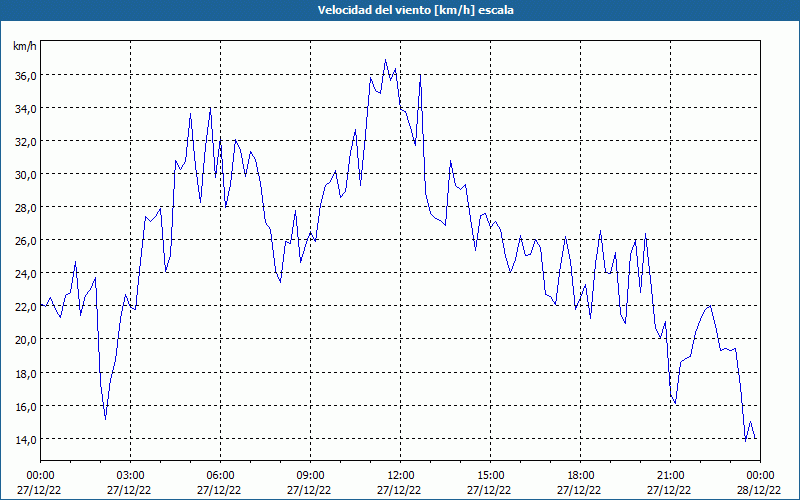Click the 06:00 time axis label
The image size is (800, 500).
[x=220, y=476]
